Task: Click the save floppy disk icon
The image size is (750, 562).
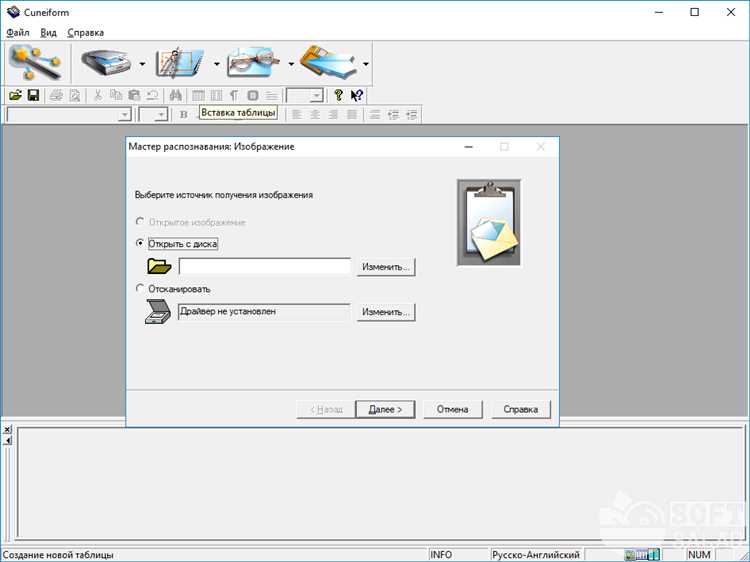Action: 33,95
